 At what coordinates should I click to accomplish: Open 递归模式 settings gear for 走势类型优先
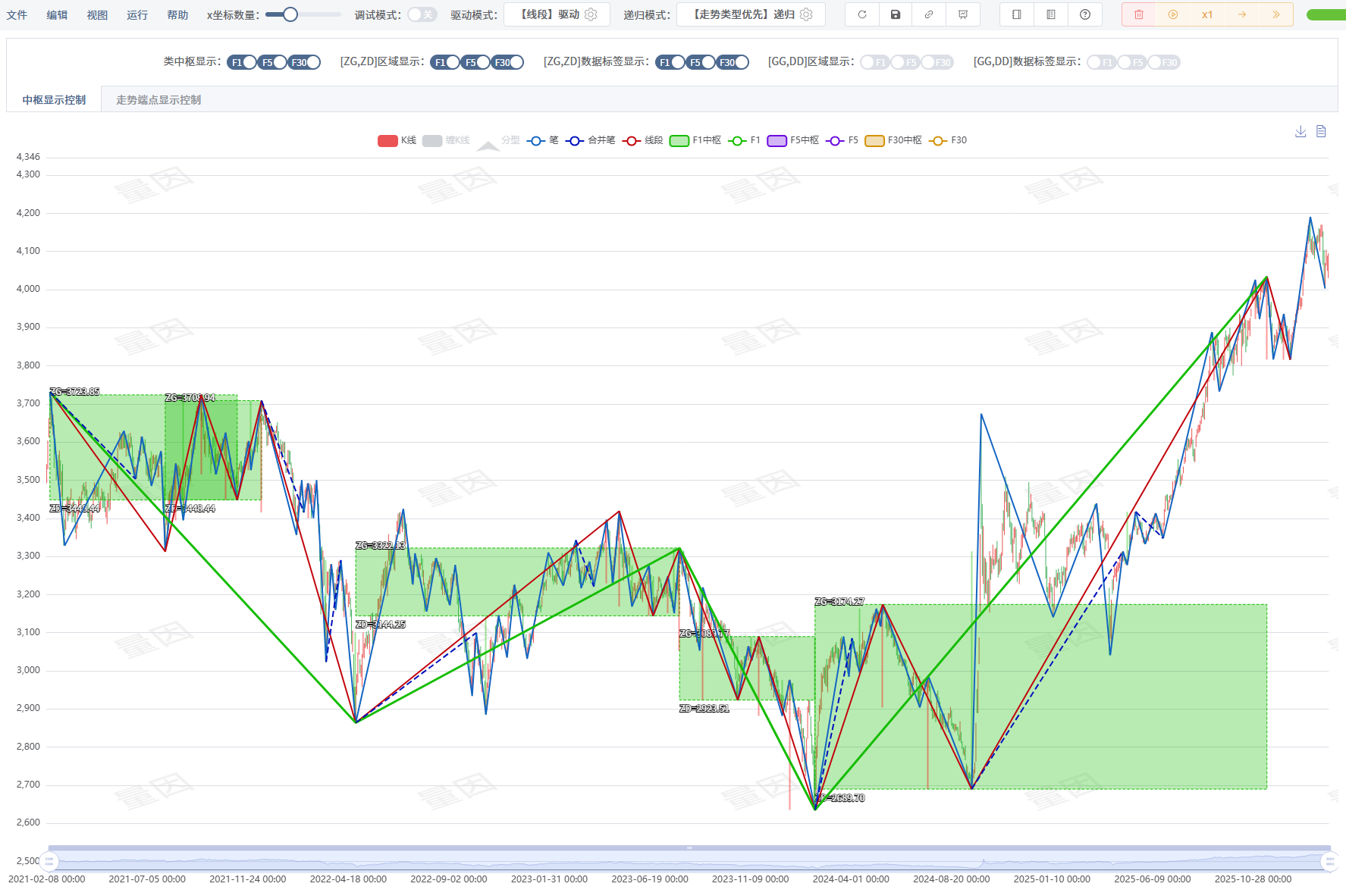[x=807, y=14]
